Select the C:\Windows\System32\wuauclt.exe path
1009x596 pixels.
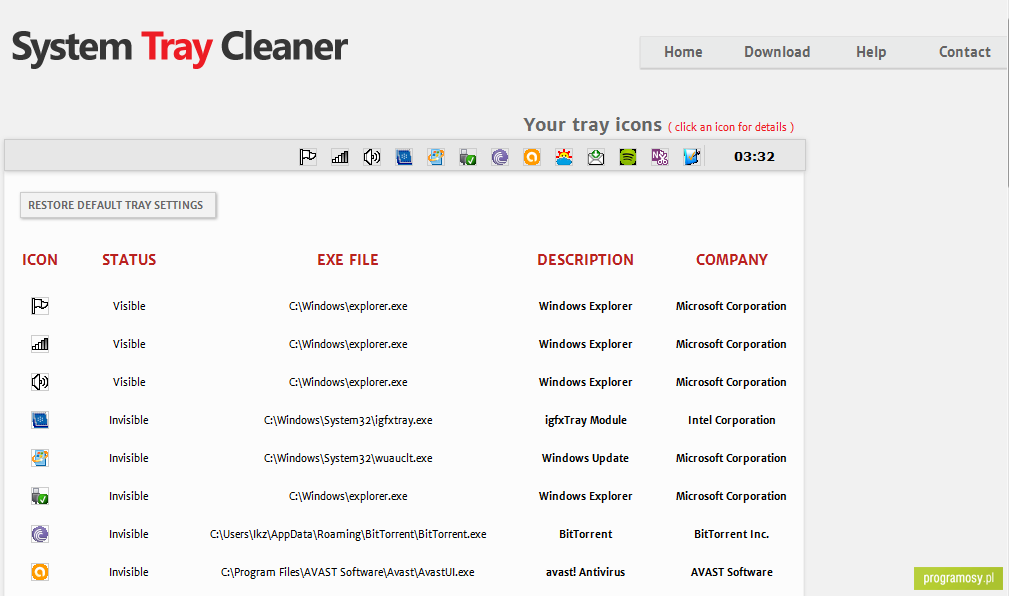[348, 458]
